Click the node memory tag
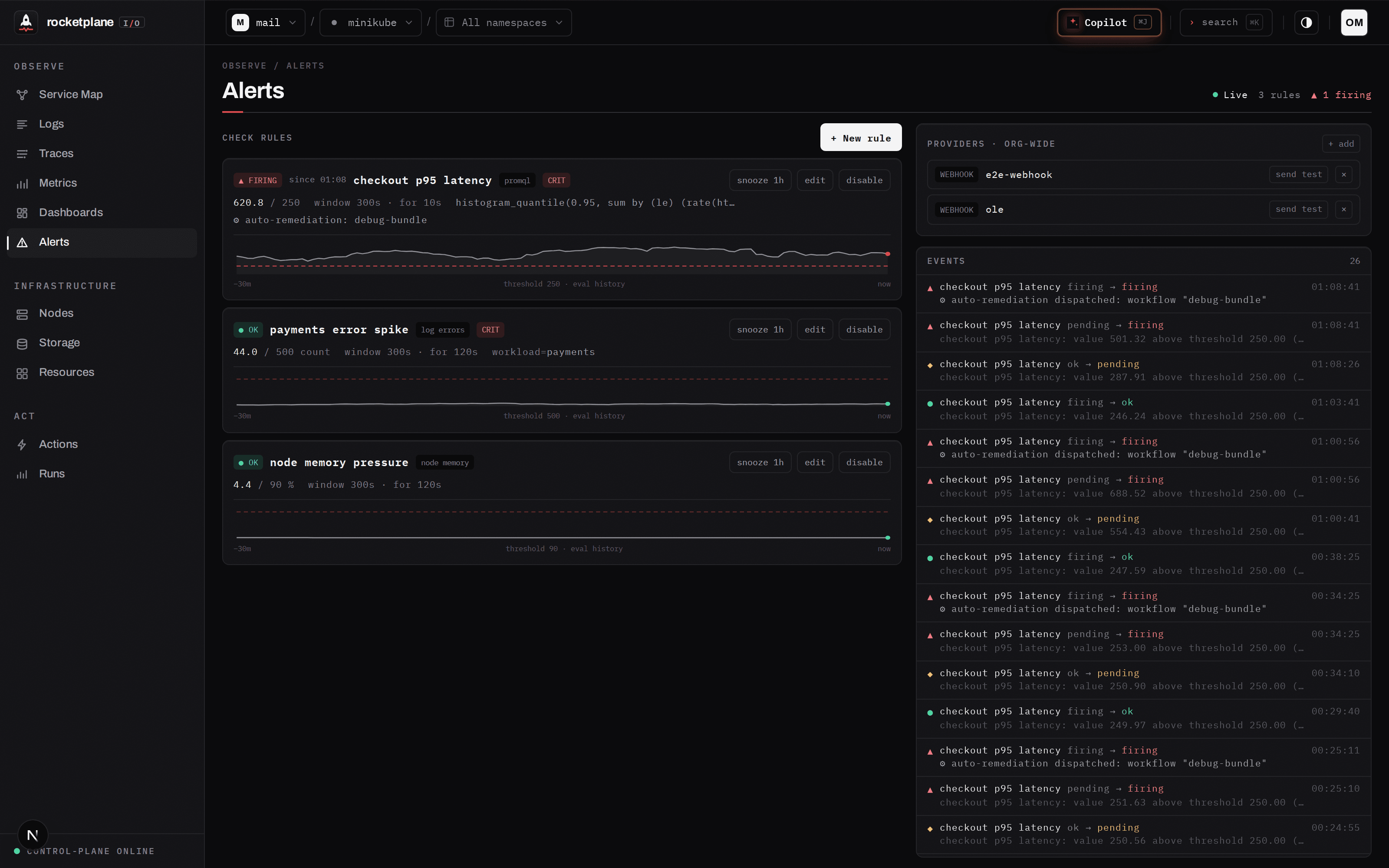This screenshot has width=1389, height=868. (445, 463)
